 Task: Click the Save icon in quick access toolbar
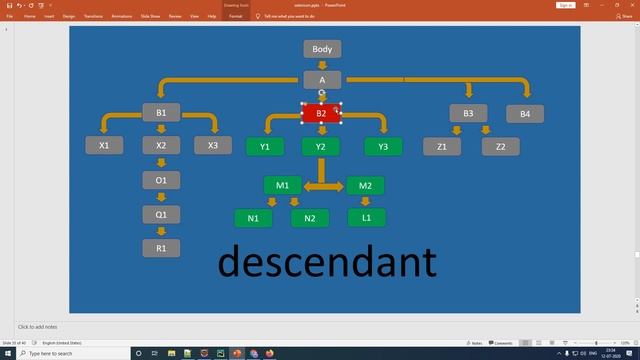(9, 5)
